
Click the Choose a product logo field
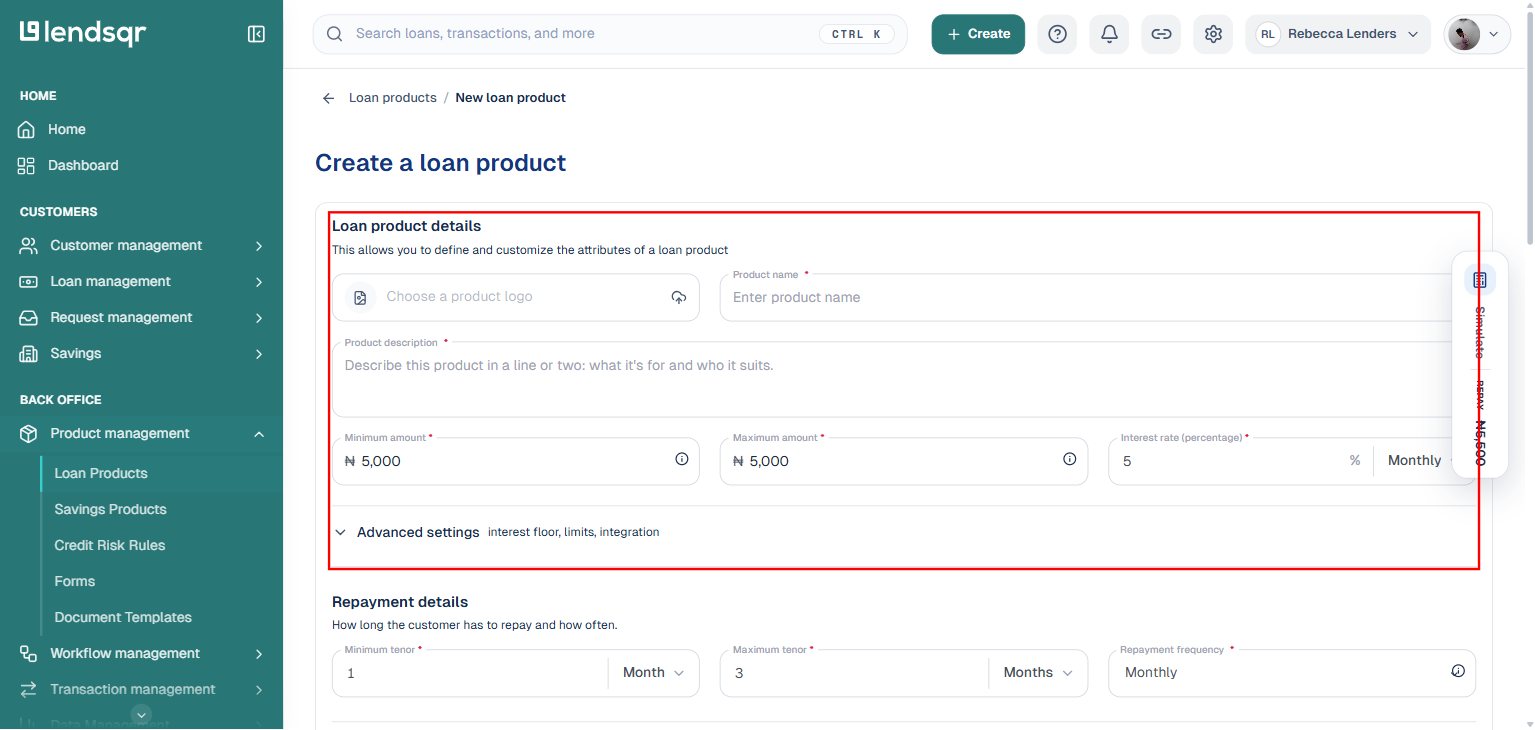click(x=516, y=297)
